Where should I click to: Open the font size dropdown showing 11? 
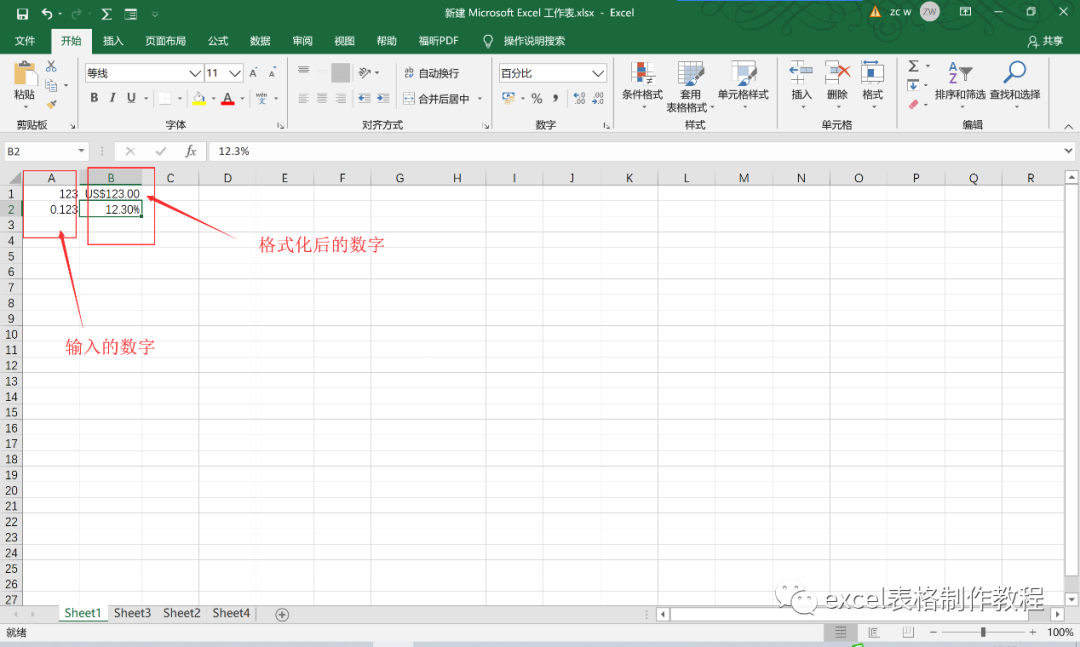[235, 73]
